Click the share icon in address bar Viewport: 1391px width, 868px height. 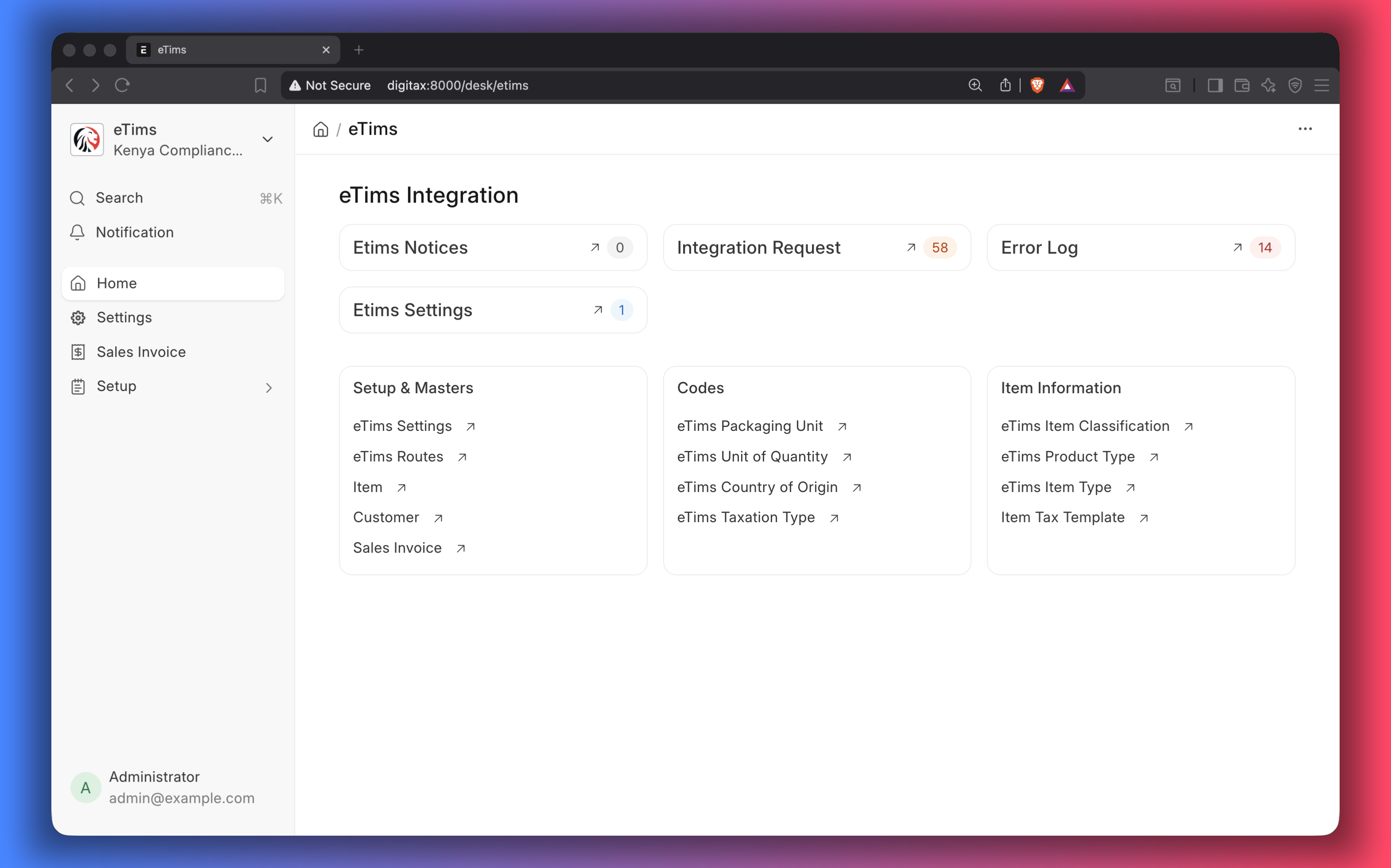1005,85
